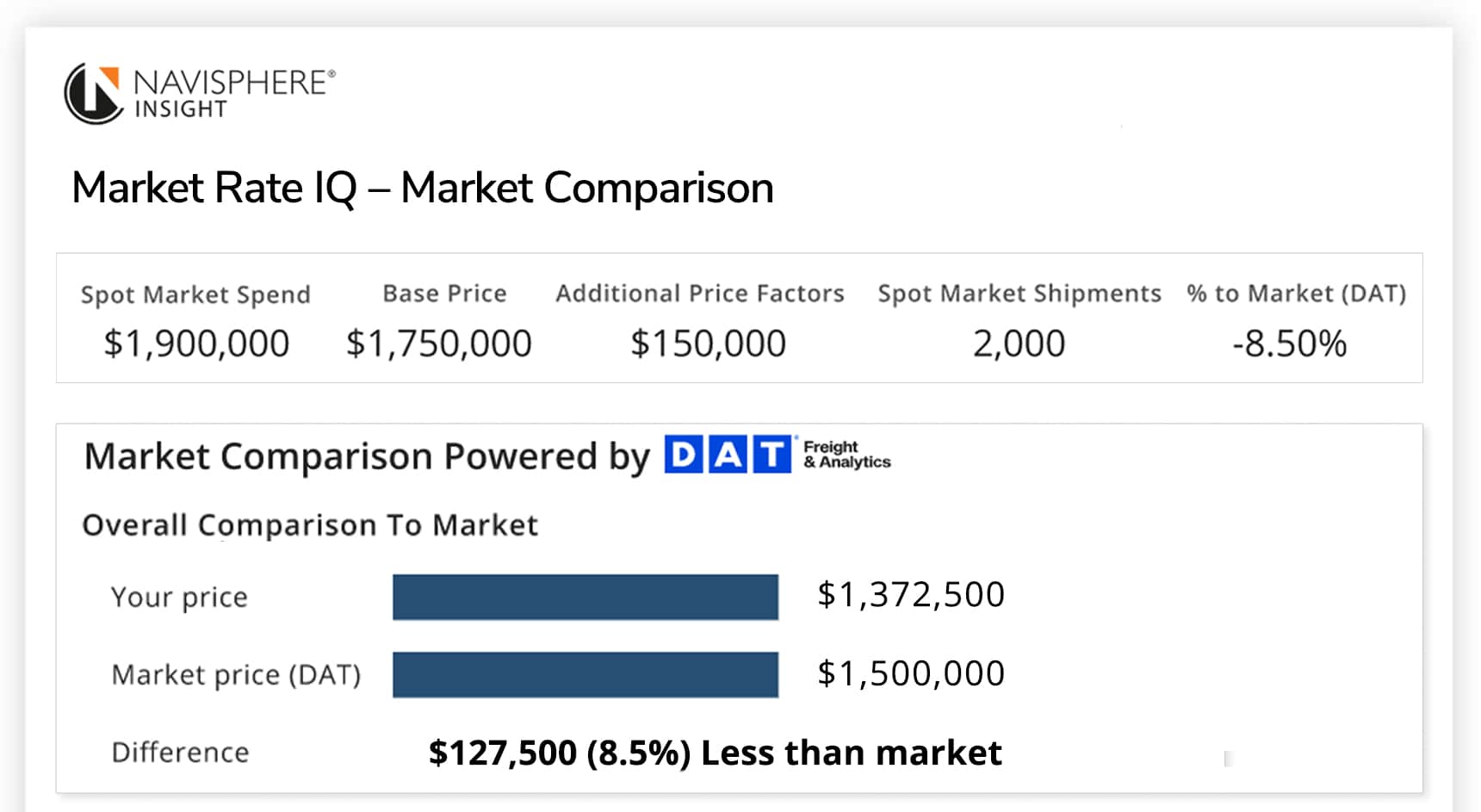The width and height of the screenshot is (1481, 812).
Task: Click the Overall Comparison To Market heading
Action: tap(310, 525)
